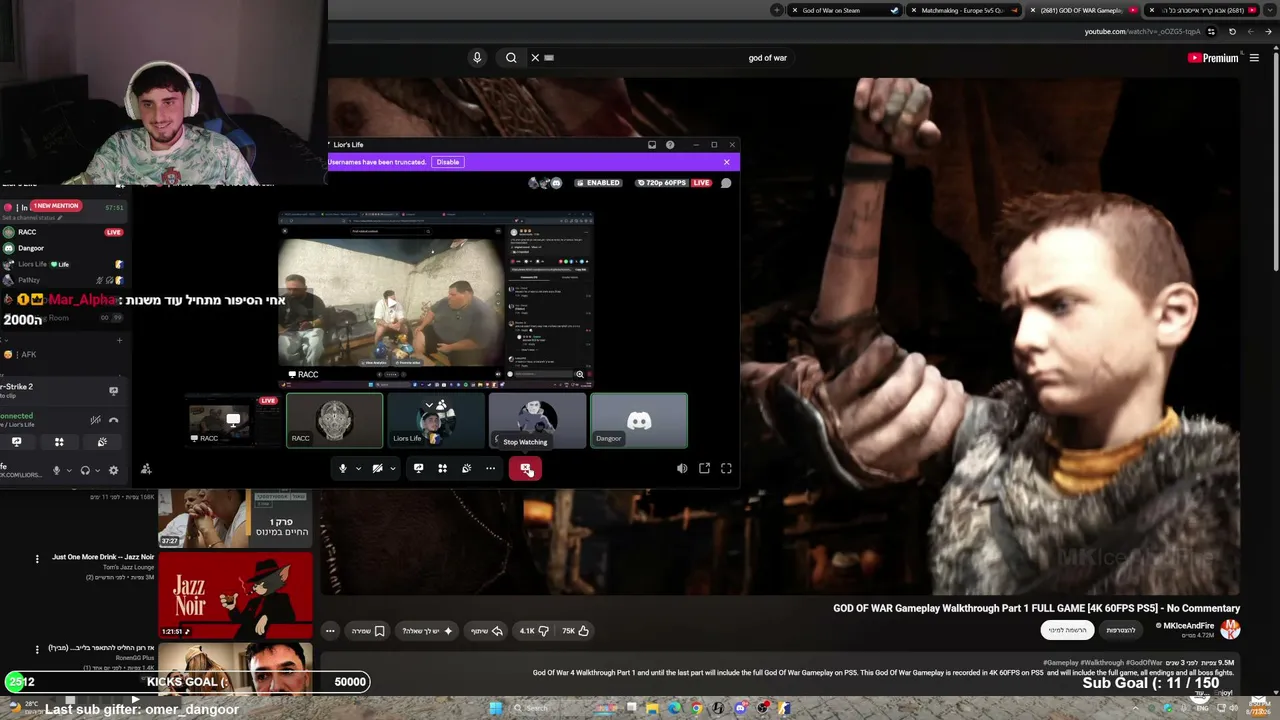Open the soundboard from call controls

point(466,468)
